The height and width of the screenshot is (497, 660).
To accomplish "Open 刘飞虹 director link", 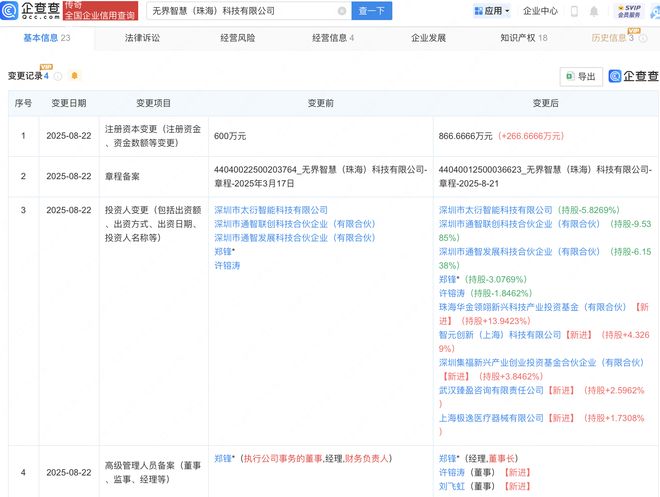I will coord(452,486).
